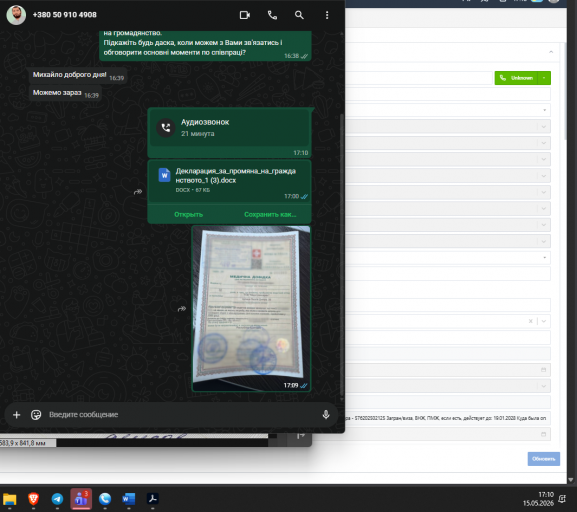
Task: Forward the medical certificate photo
Action: pyautogui.click(x=182, y=309)
